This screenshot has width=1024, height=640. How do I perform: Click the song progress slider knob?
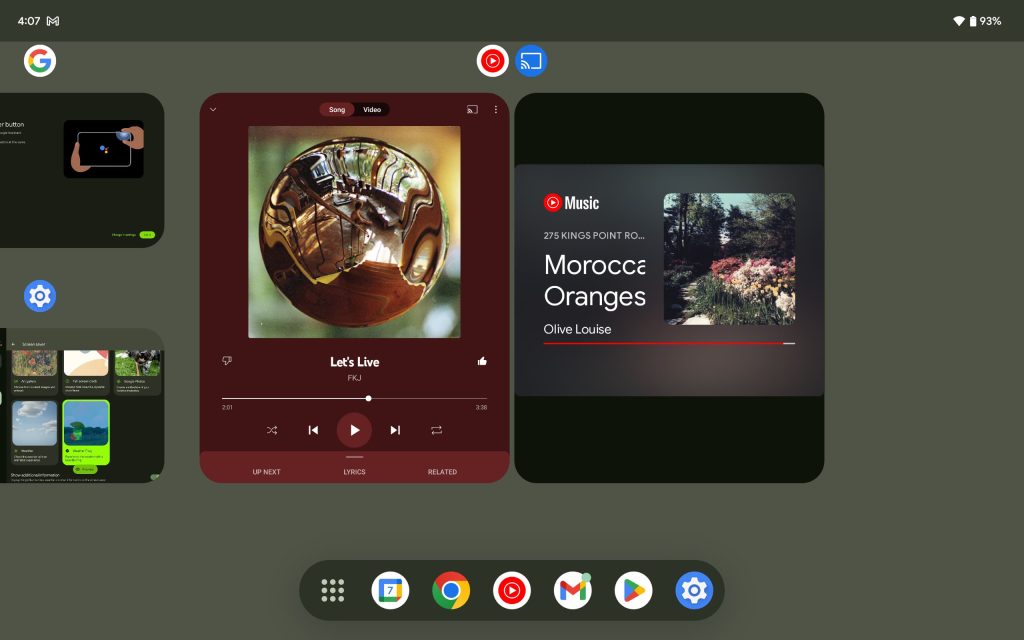coord(368,398)
